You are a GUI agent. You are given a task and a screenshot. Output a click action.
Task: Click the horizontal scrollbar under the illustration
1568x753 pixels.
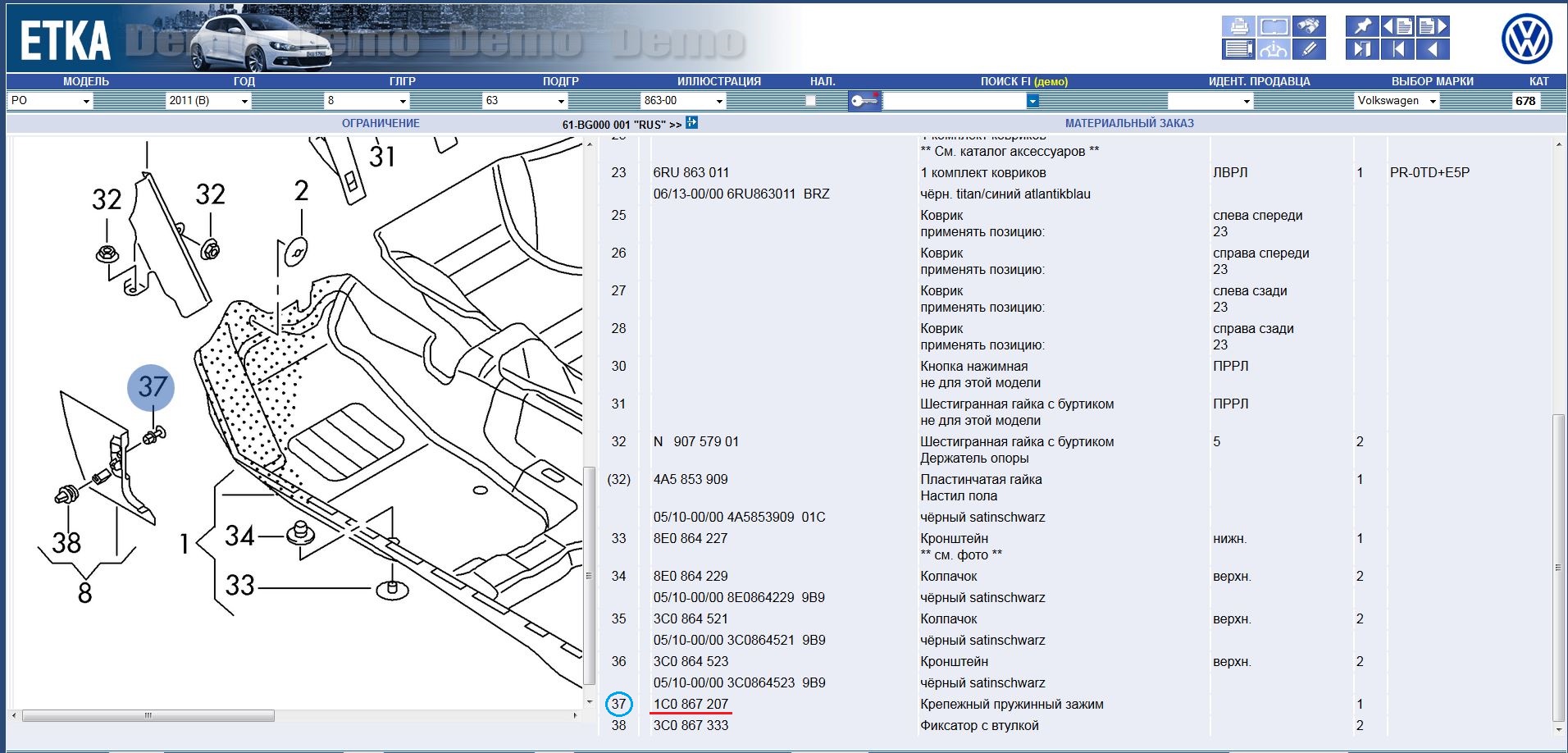click(x=148, y=716)
